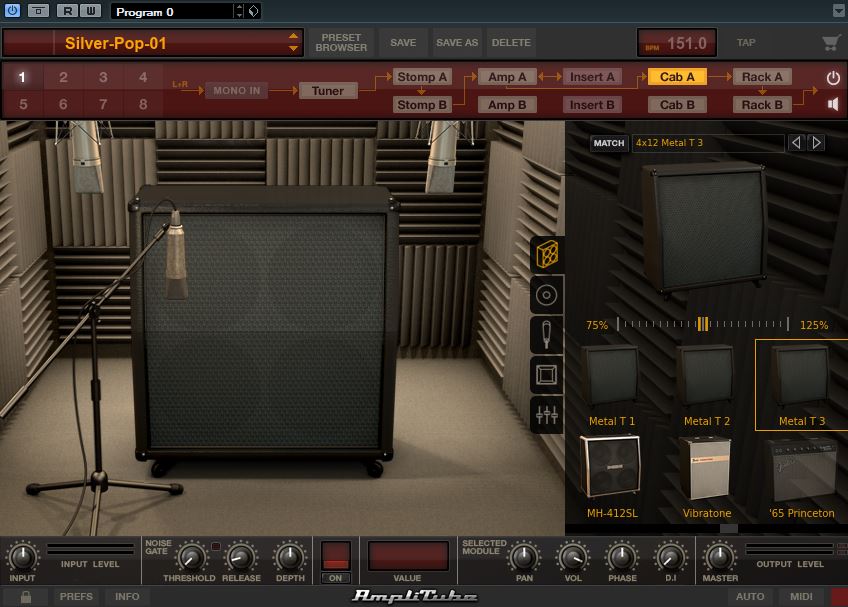Expand the Program 0 selector

pos(238,12)
